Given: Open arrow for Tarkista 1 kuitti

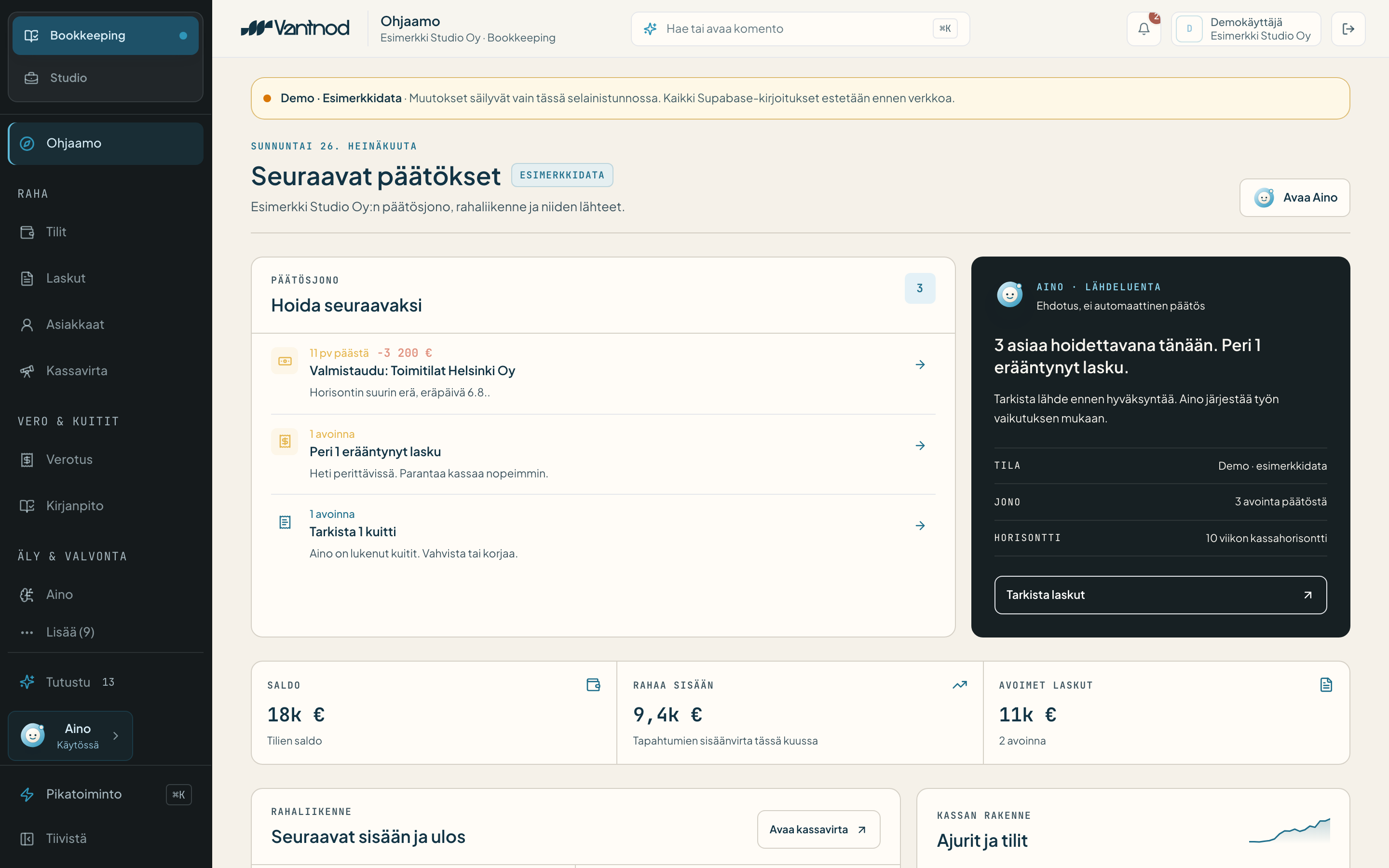Looking at the screenshot, I should 920,526.
